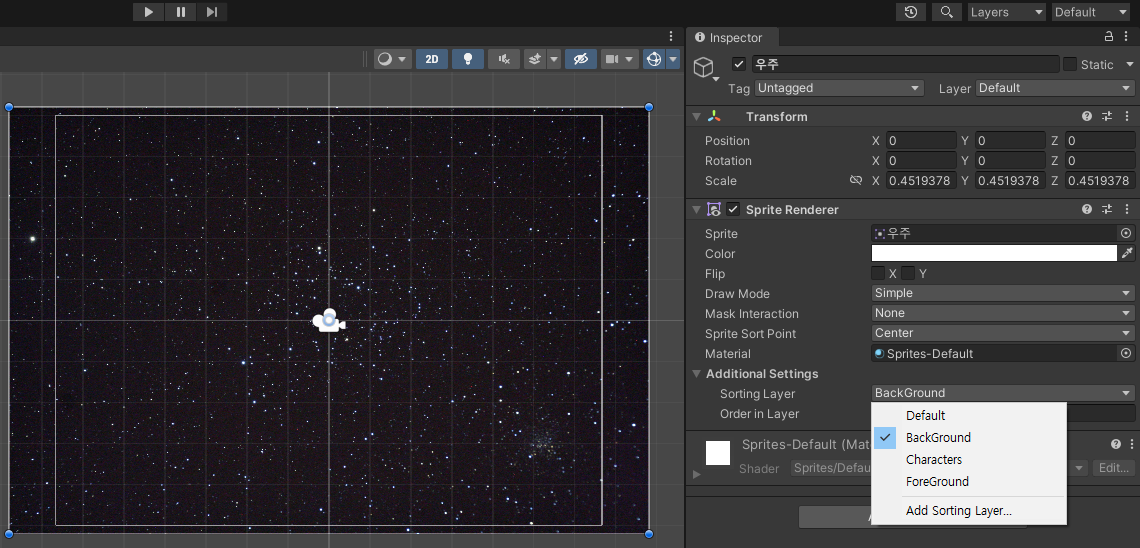The width and height of the screenshot is (1140, 548).
Task: Open the Sprite Sort Point dropdown
Action: (x=1003, y=333)
